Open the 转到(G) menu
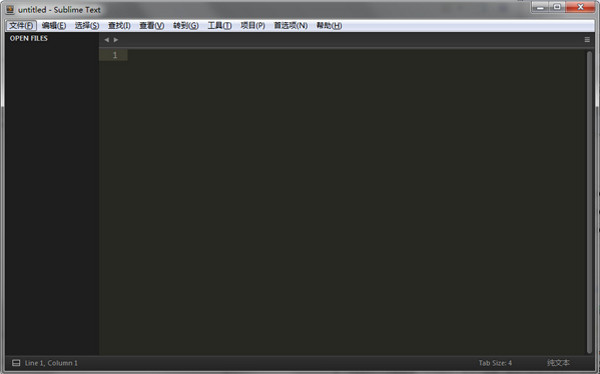Viewport: 600px width, 374px height. [x=186, y=26]
